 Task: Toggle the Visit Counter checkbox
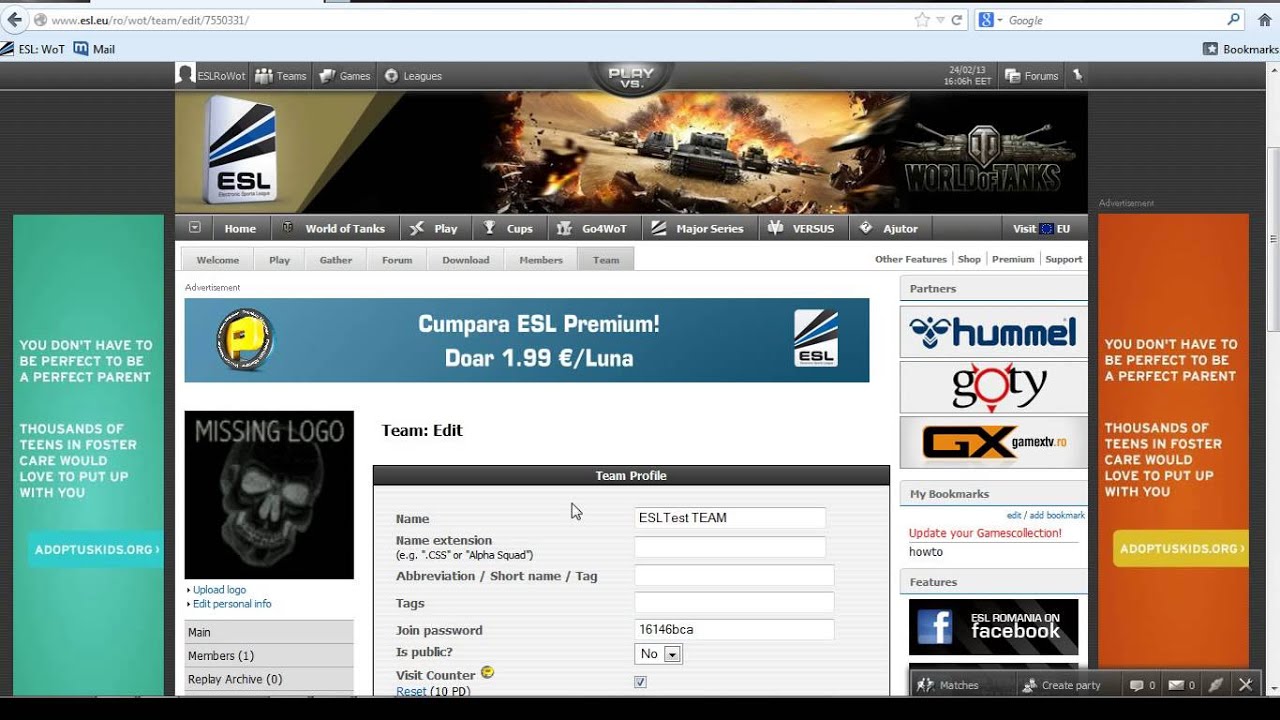[640, 682]
